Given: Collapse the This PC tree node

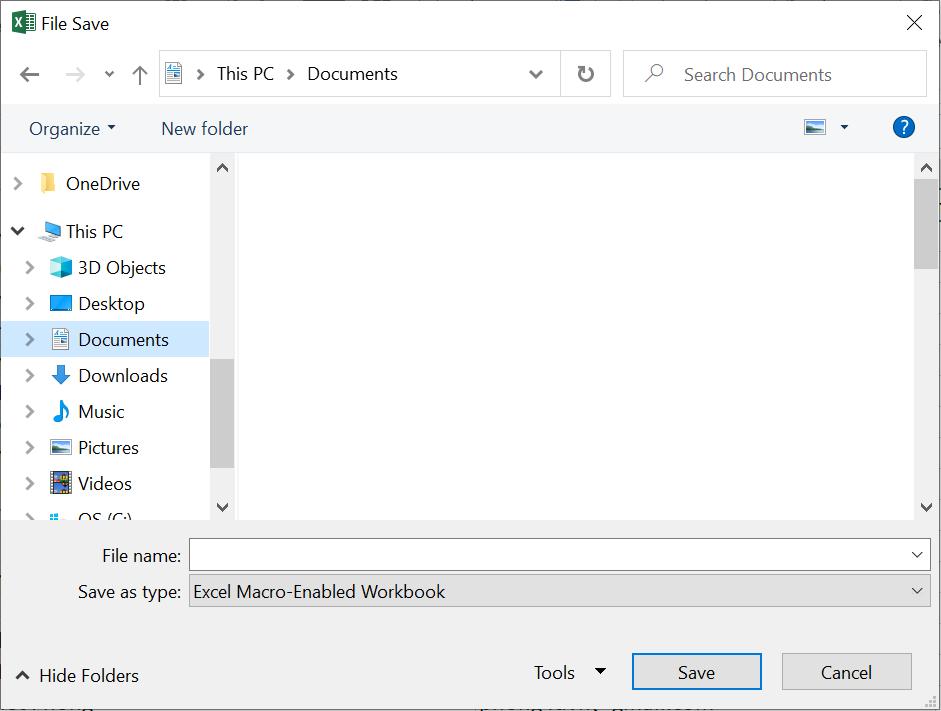Looking at the screenshot, I should [x=18, y=231].
